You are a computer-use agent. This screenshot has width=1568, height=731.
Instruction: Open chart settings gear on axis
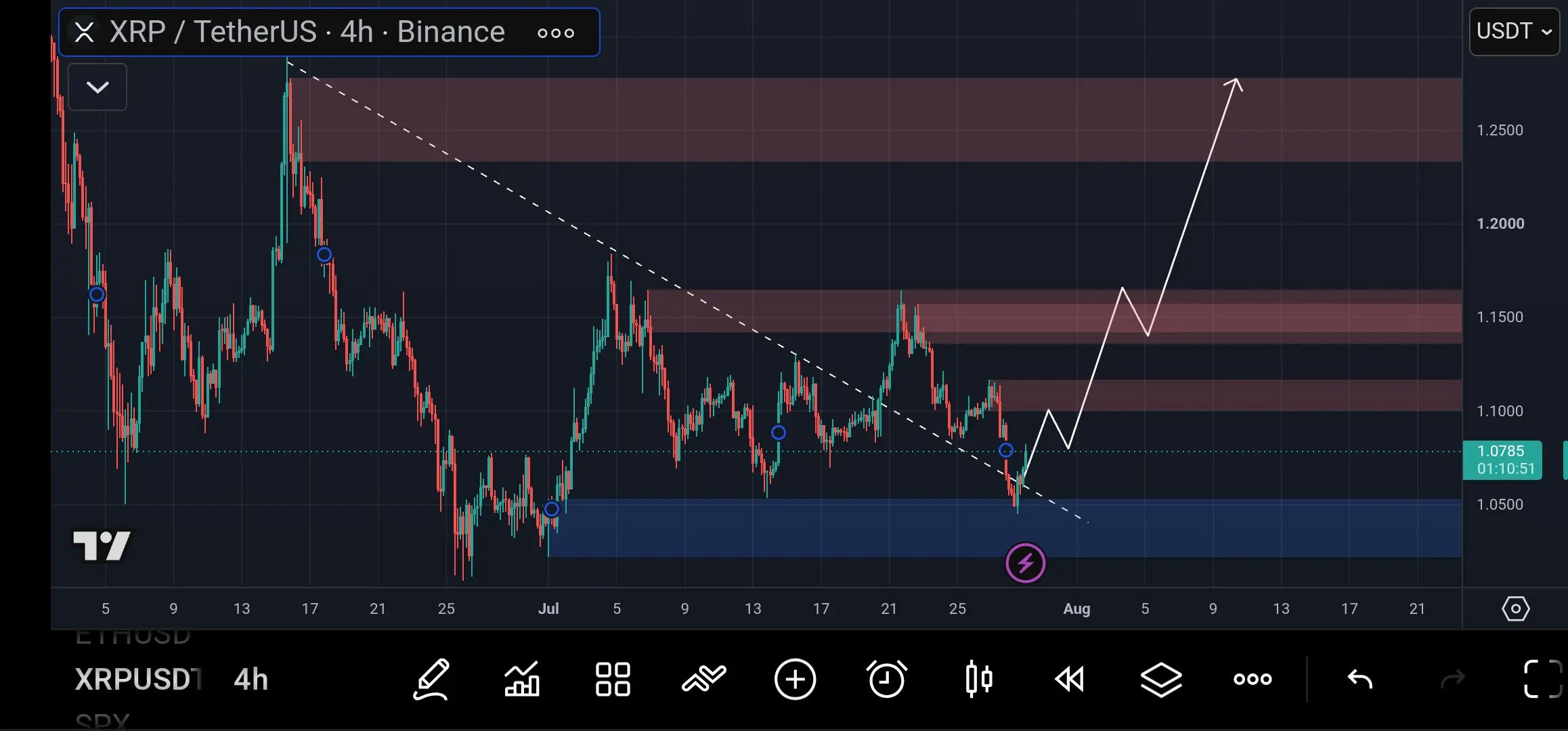click(x=1516, y=609)
